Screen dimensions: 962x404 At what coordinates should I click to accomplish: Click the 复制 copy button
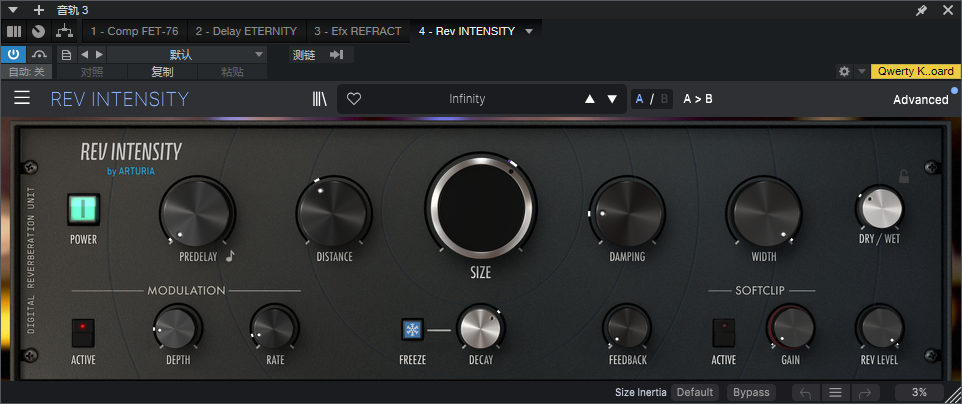(163, 72)
